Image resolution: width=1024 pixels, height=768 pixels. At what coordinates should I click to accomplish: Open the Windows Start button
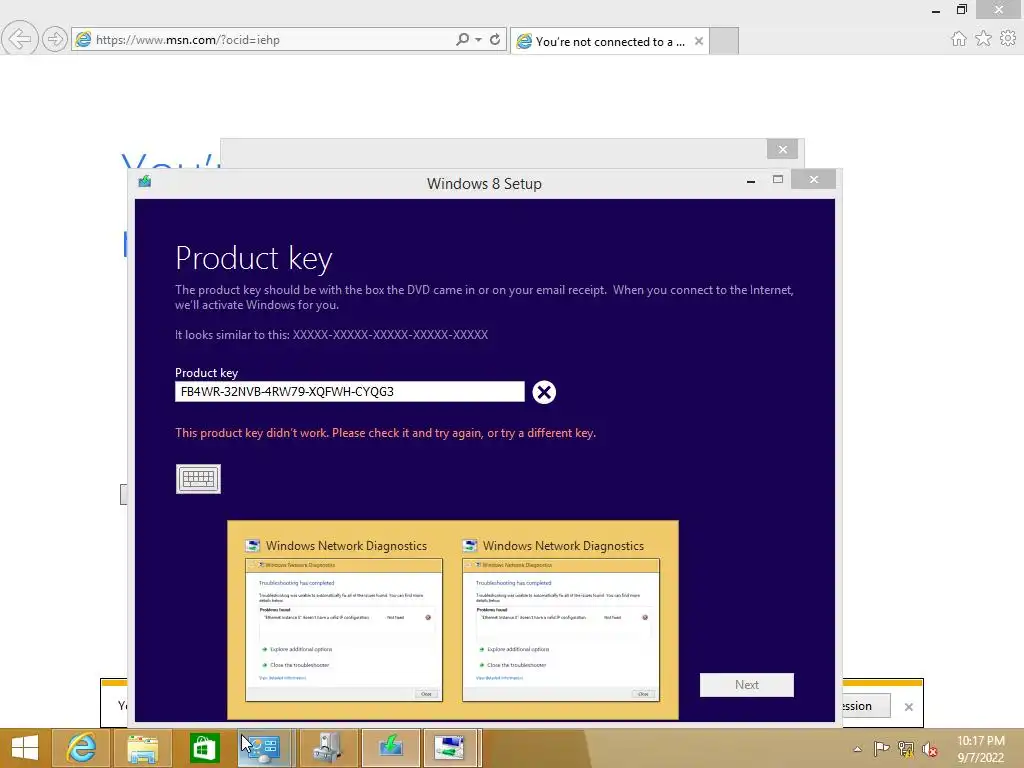pyautogui.click(x=25, y=748)
